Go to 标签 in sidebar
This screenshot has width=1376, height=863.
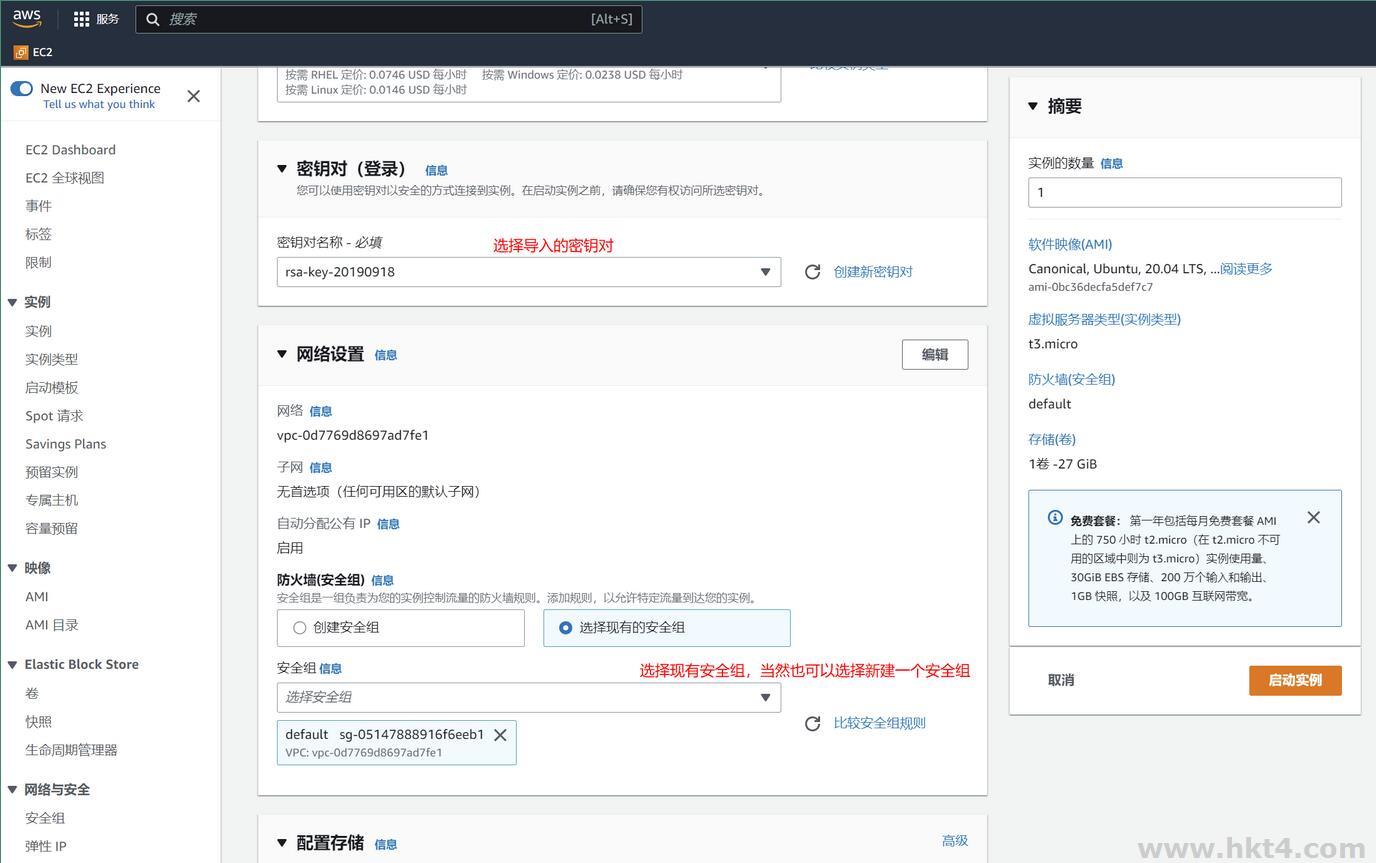coord(38,234)
